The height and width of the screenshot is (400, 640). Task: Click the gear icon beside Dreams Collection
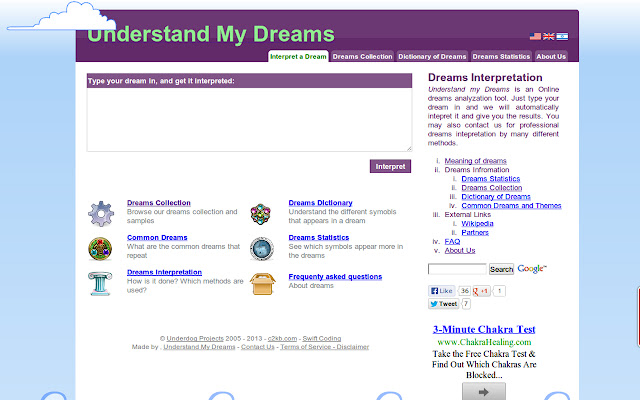(101, 213)
